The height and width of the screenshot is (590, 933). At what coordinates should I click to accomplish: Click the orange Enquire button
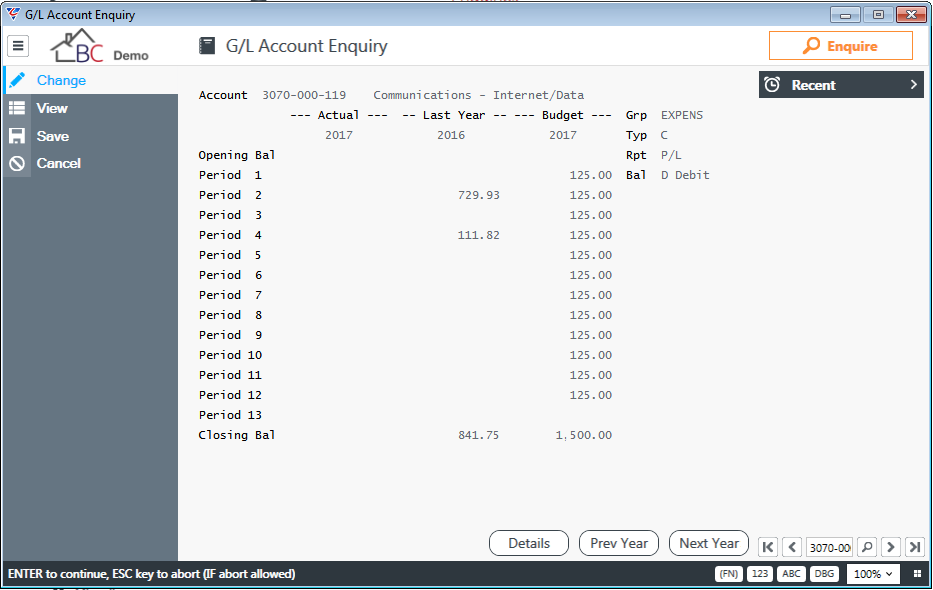(x=840, y=46)
